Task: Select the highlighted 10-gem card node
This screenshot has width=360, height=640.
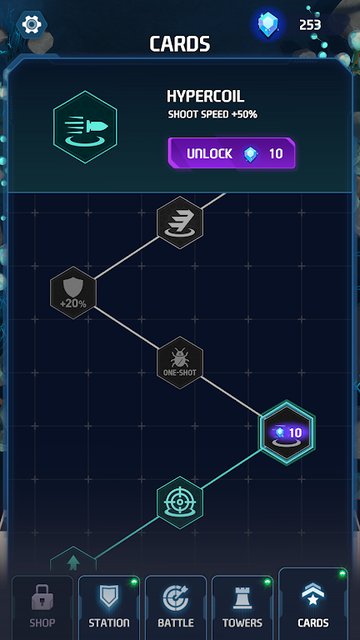Action: (x=287, y=432)
